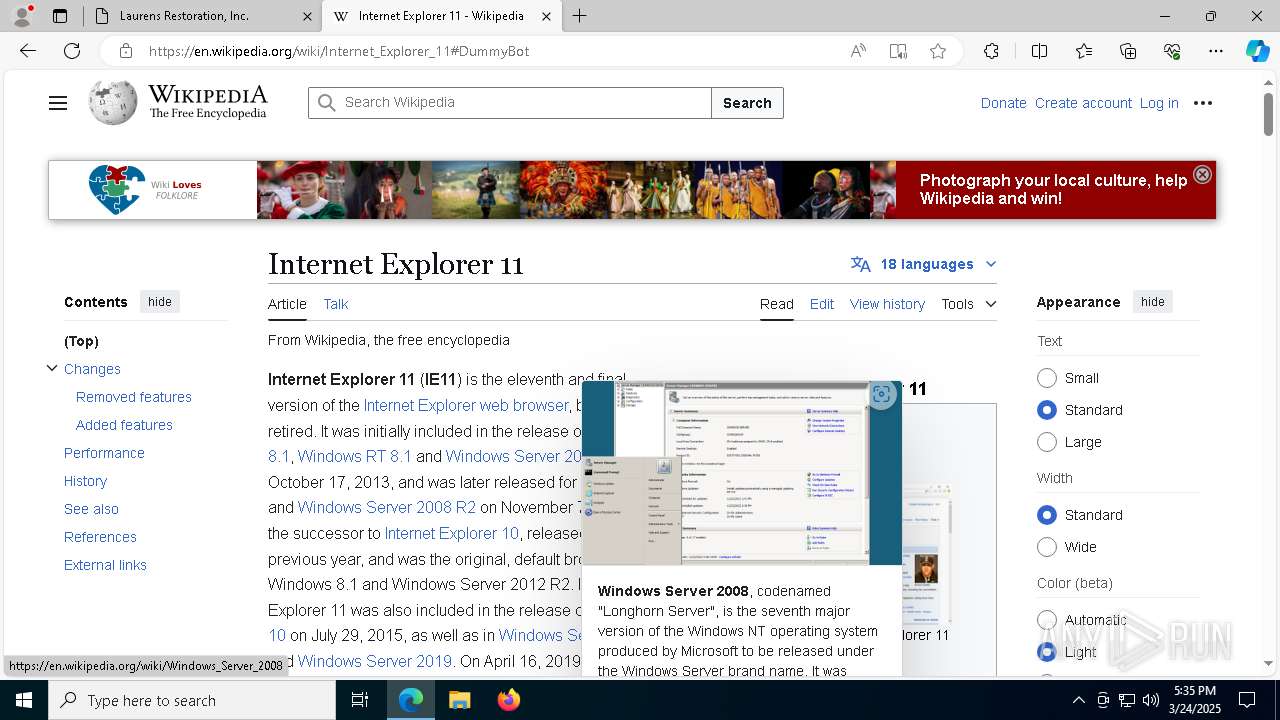Click Create account link
The height and width of the screenshot is (720, 1280).
click(x=1083, y=103)
